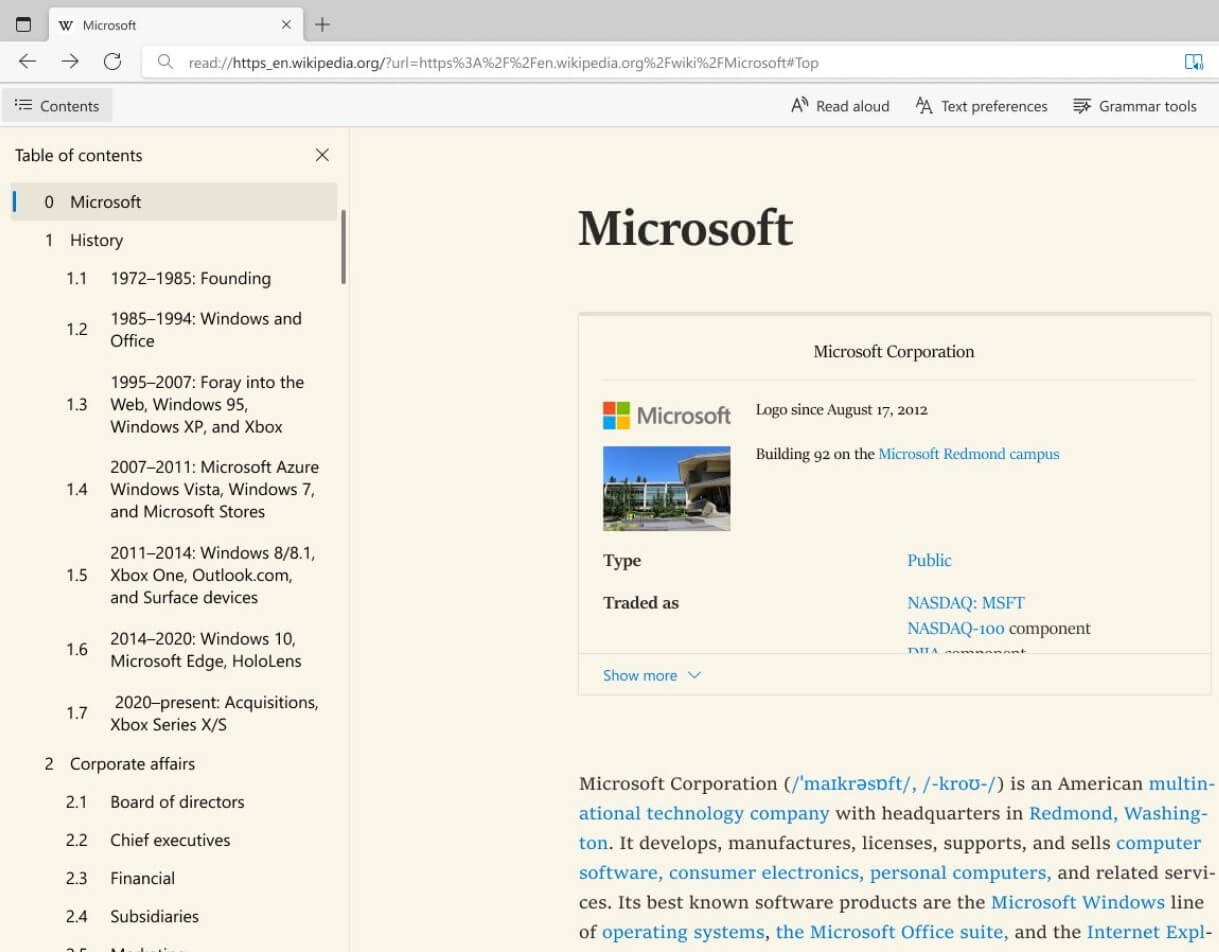The height and width of the screenshot is (952, 1219).
Task: Click the Traded as label
Action: click(641, 603)
